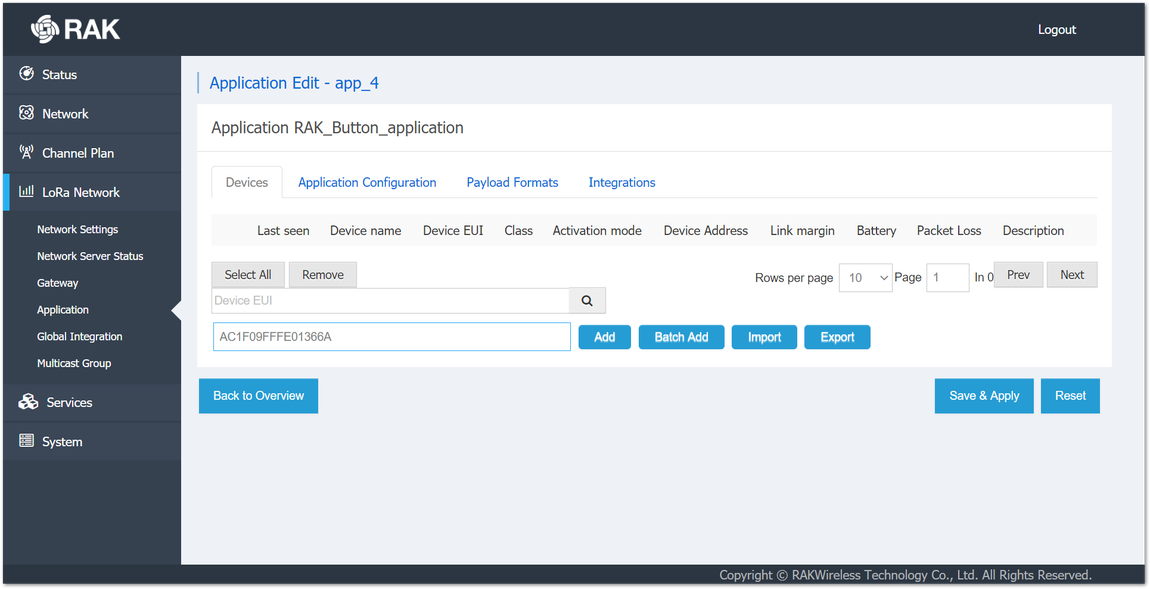This screenshot has width=1150, height=589.
Task: Select the Application submenu item
Action: tap(62, 310)
